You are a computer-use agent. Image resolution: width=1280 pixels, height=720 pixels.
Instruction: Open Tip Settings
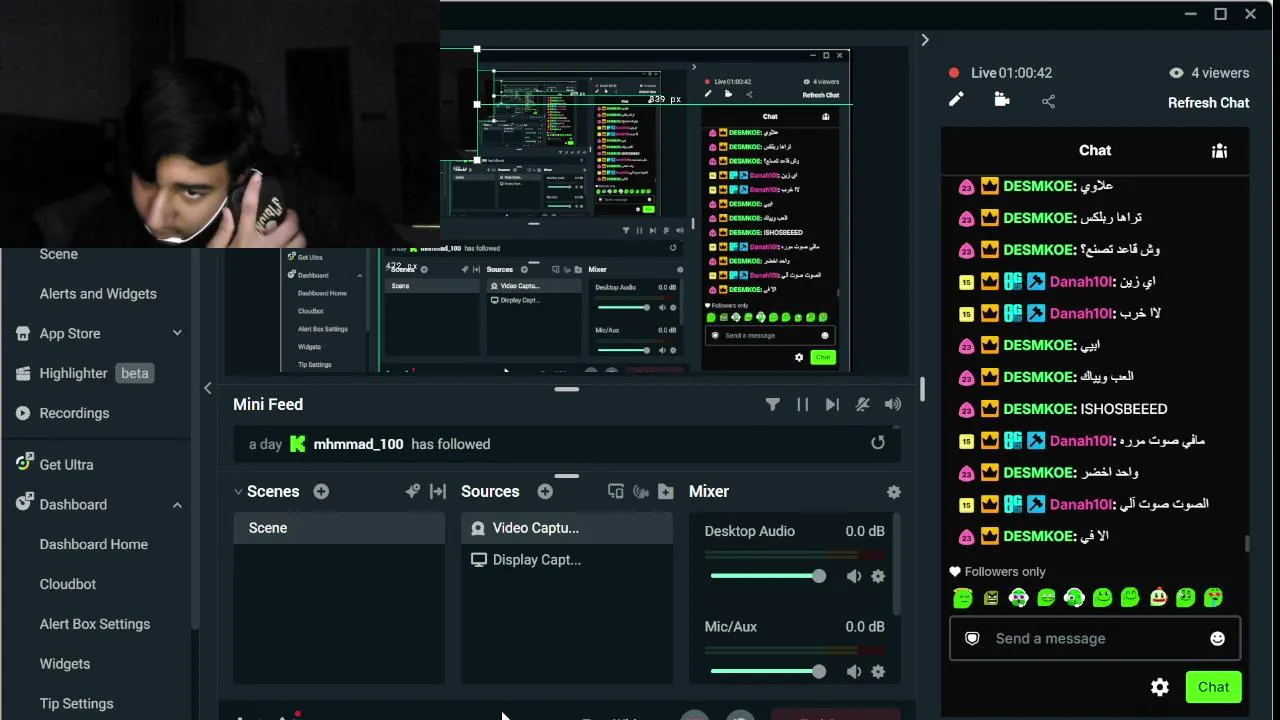(x=77, y=704)
